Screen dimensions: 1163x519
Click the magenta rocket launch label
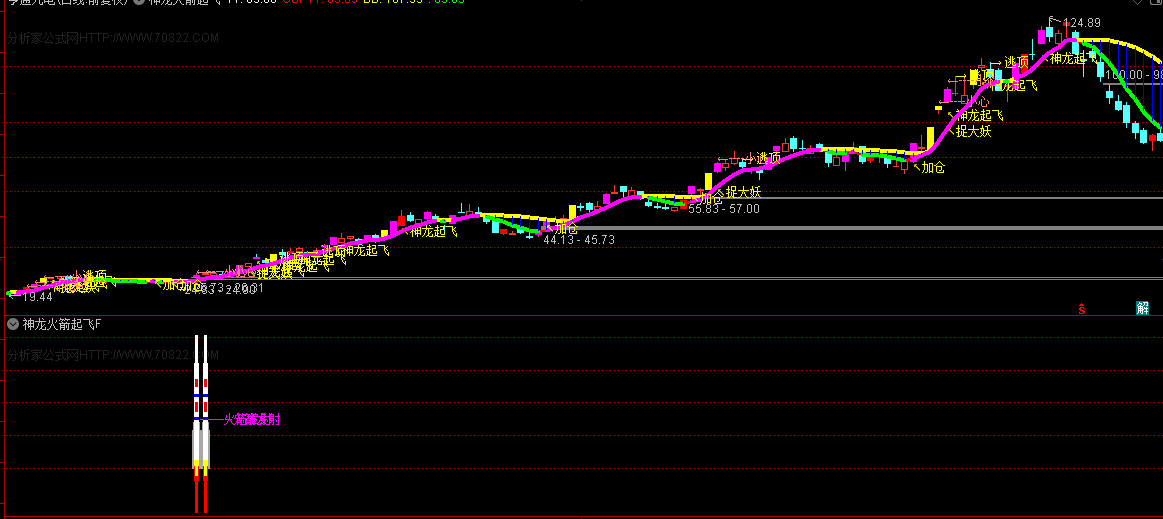[251, 420]
